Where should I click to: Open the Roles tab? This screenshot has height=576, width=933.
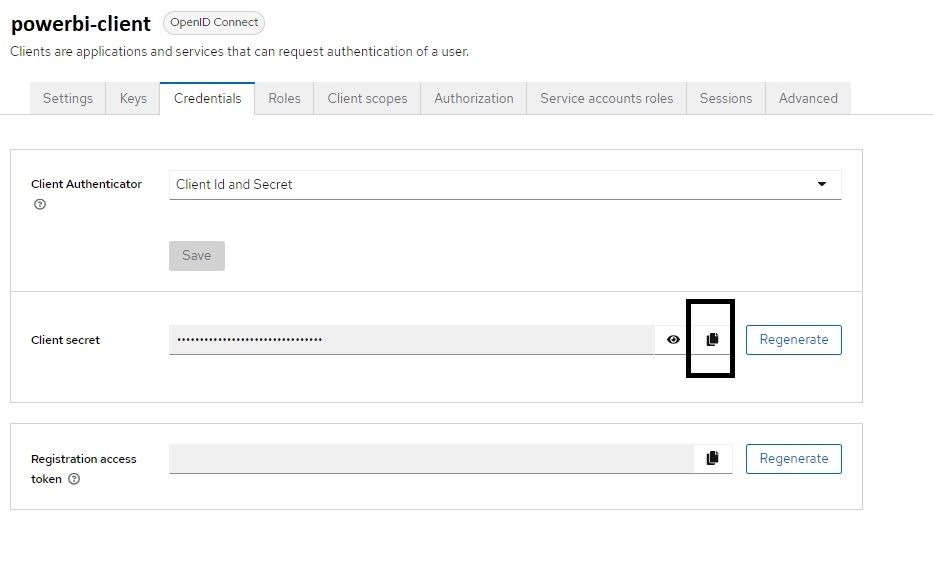coord(284,99)
